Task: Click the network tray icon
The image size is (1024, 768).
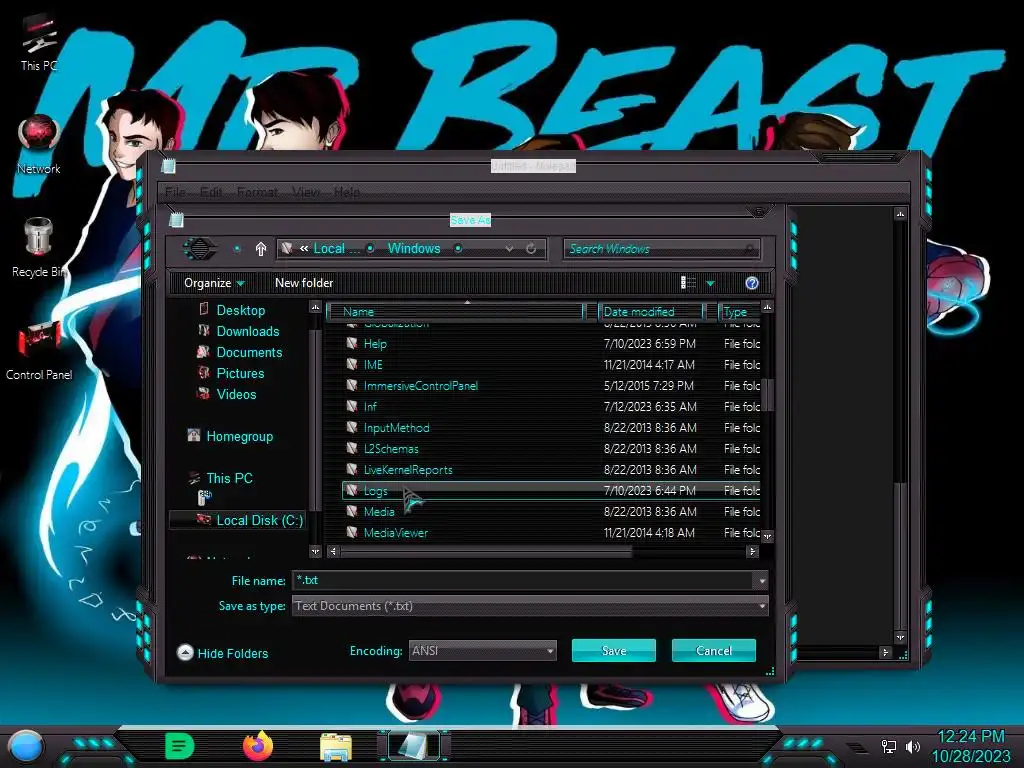Action: pos(889,746)
